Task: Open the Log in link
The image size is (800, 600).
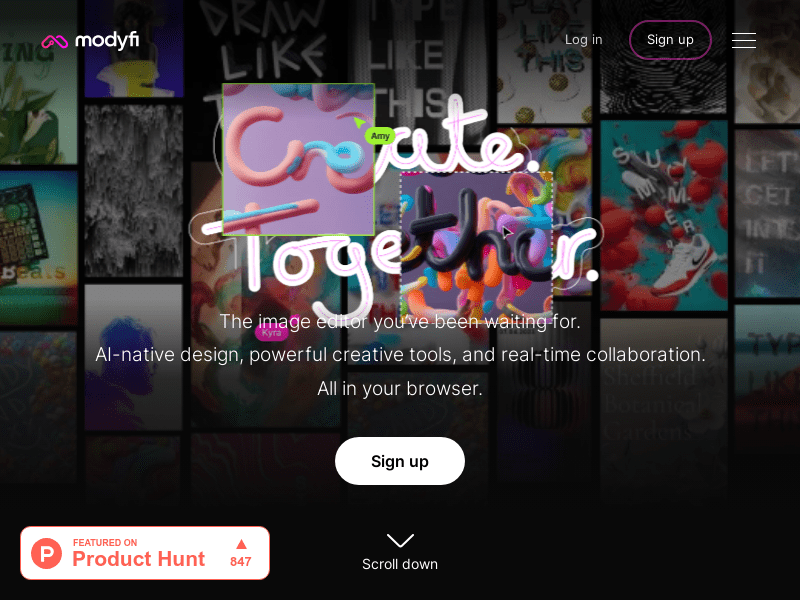Action: [x=583, y=40]
